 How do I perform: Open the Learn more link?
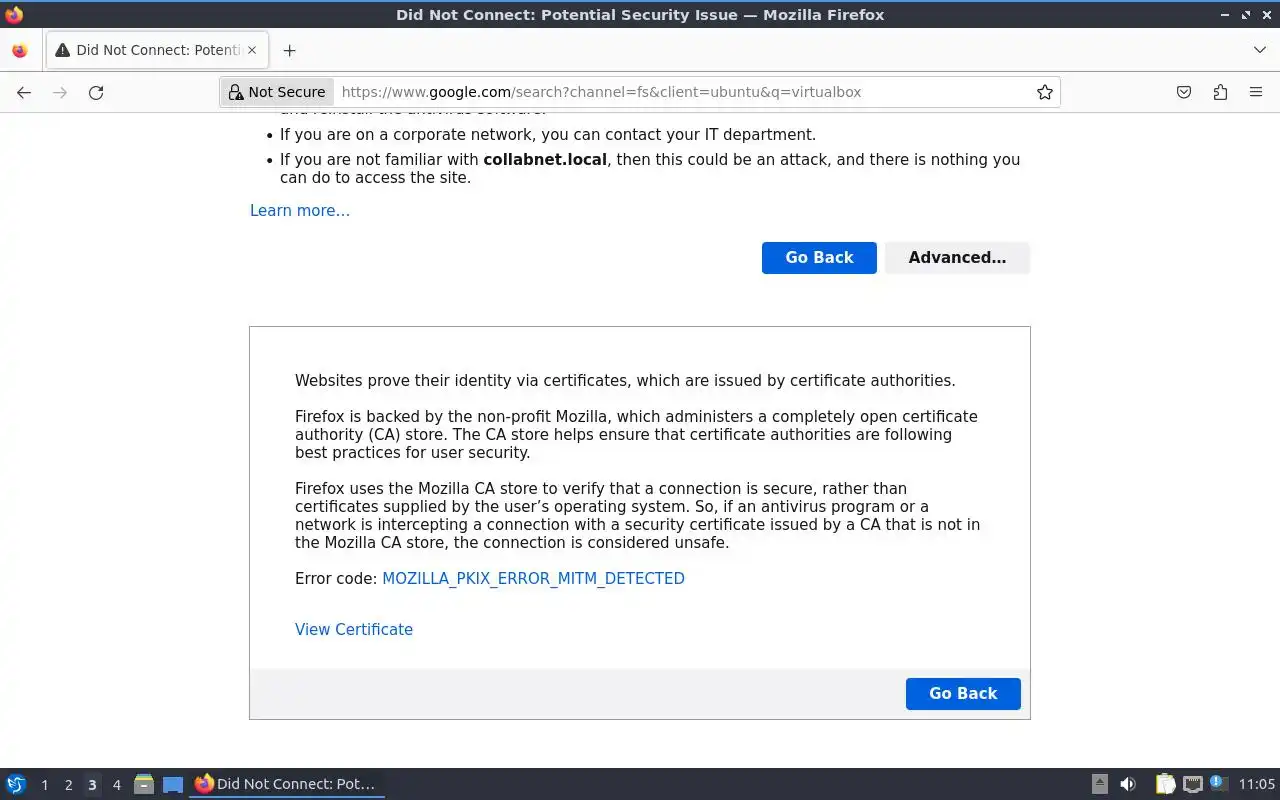click(x=300, y=210)
